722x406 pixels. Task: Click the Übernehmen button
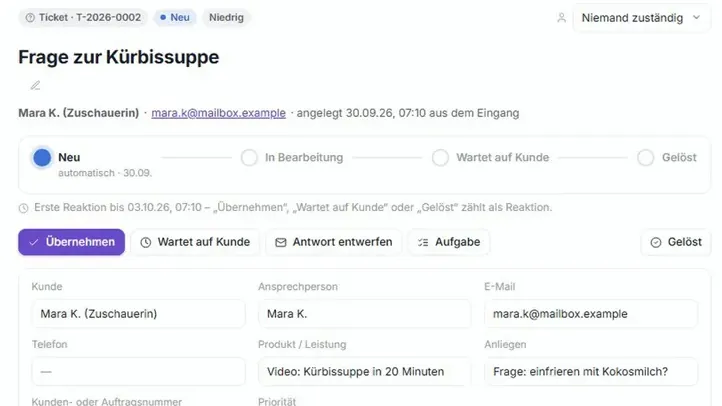tap(71, 242)
